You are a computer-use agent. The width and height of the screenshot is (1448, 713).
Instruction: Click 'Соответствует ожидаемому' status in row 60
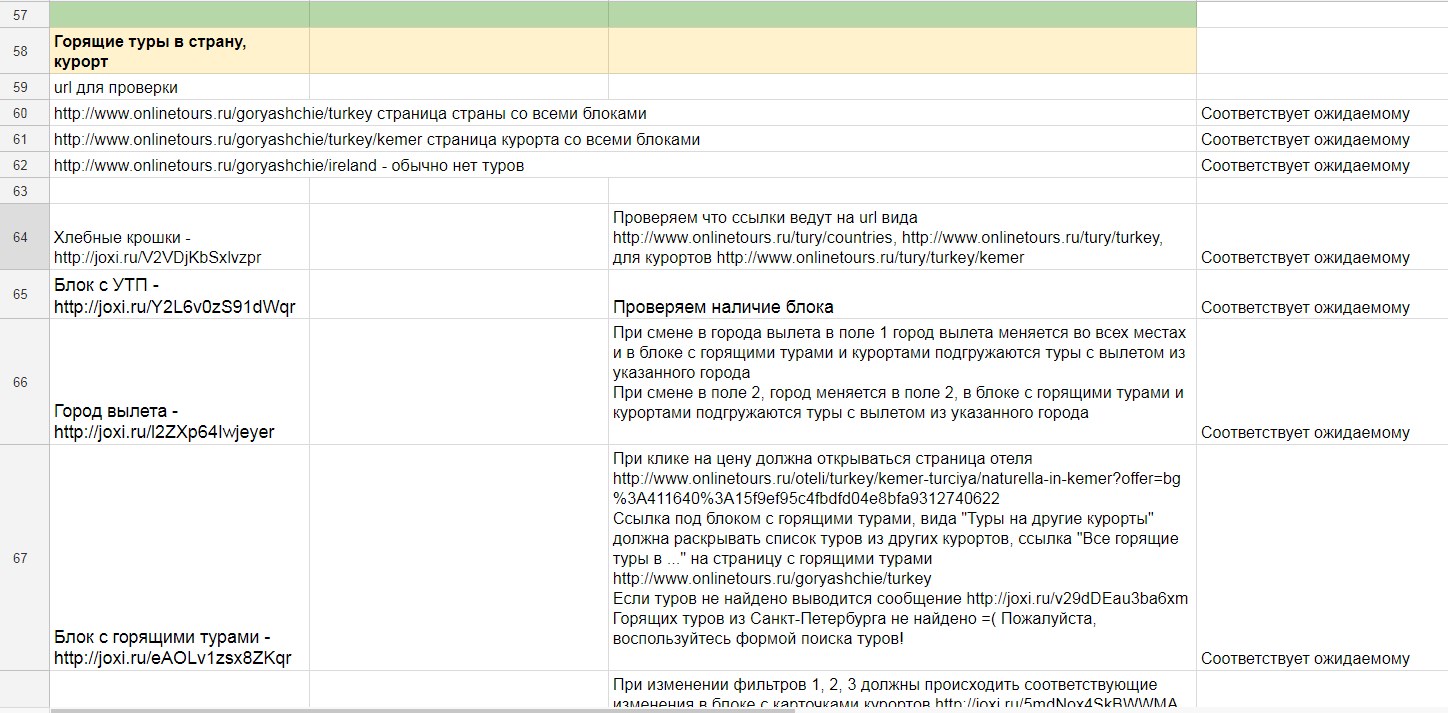(1322, 113)
